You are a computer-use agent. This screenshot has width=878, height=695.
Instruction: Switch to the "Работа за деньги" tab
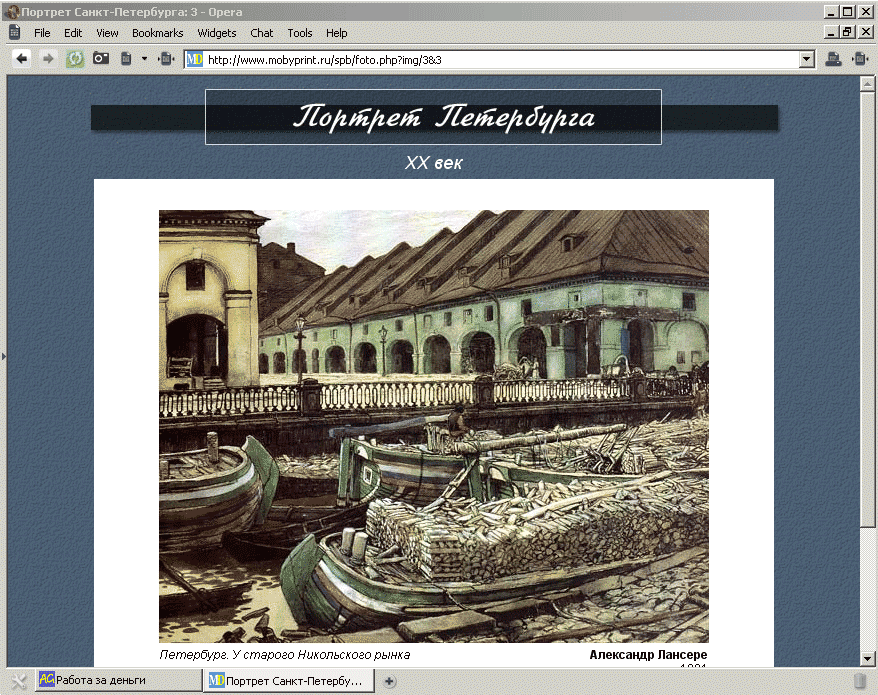(x=118, y=680)
